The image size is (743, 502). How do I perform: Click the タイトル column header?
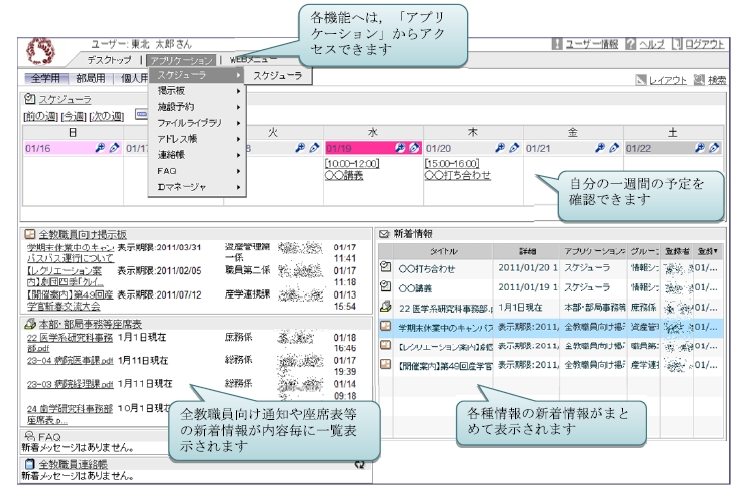point(444,251)
